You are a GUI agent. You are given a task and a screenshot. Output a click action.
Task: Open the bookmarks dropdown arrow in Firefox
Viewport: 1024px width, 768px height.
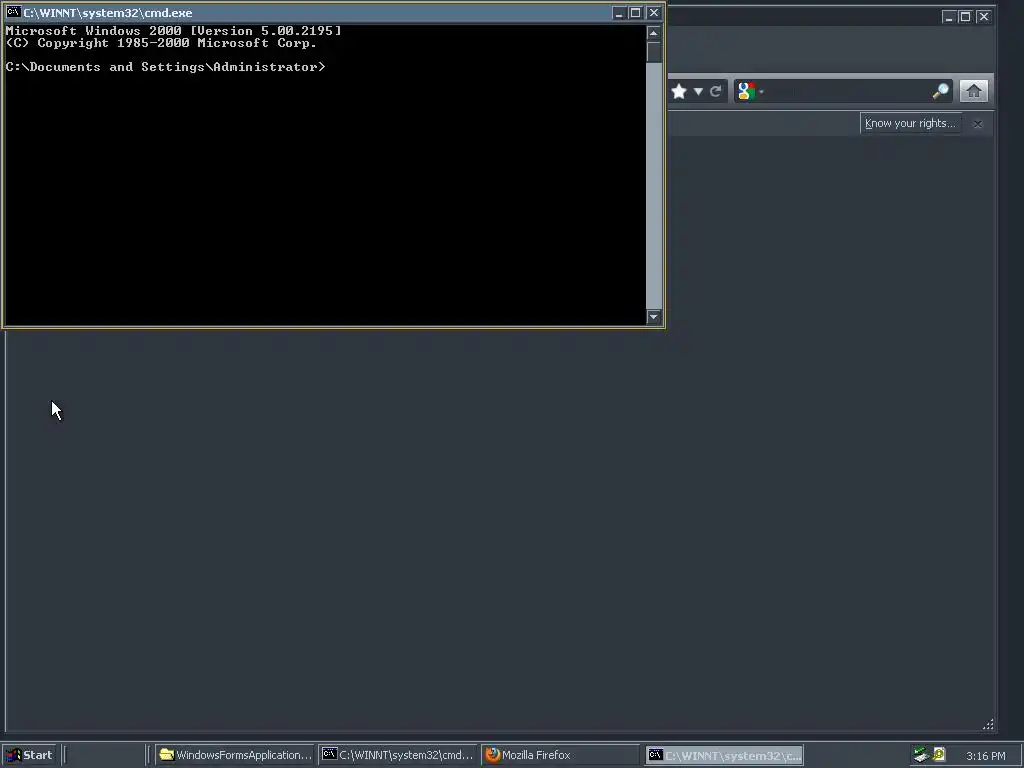click(x=698, y=91)
